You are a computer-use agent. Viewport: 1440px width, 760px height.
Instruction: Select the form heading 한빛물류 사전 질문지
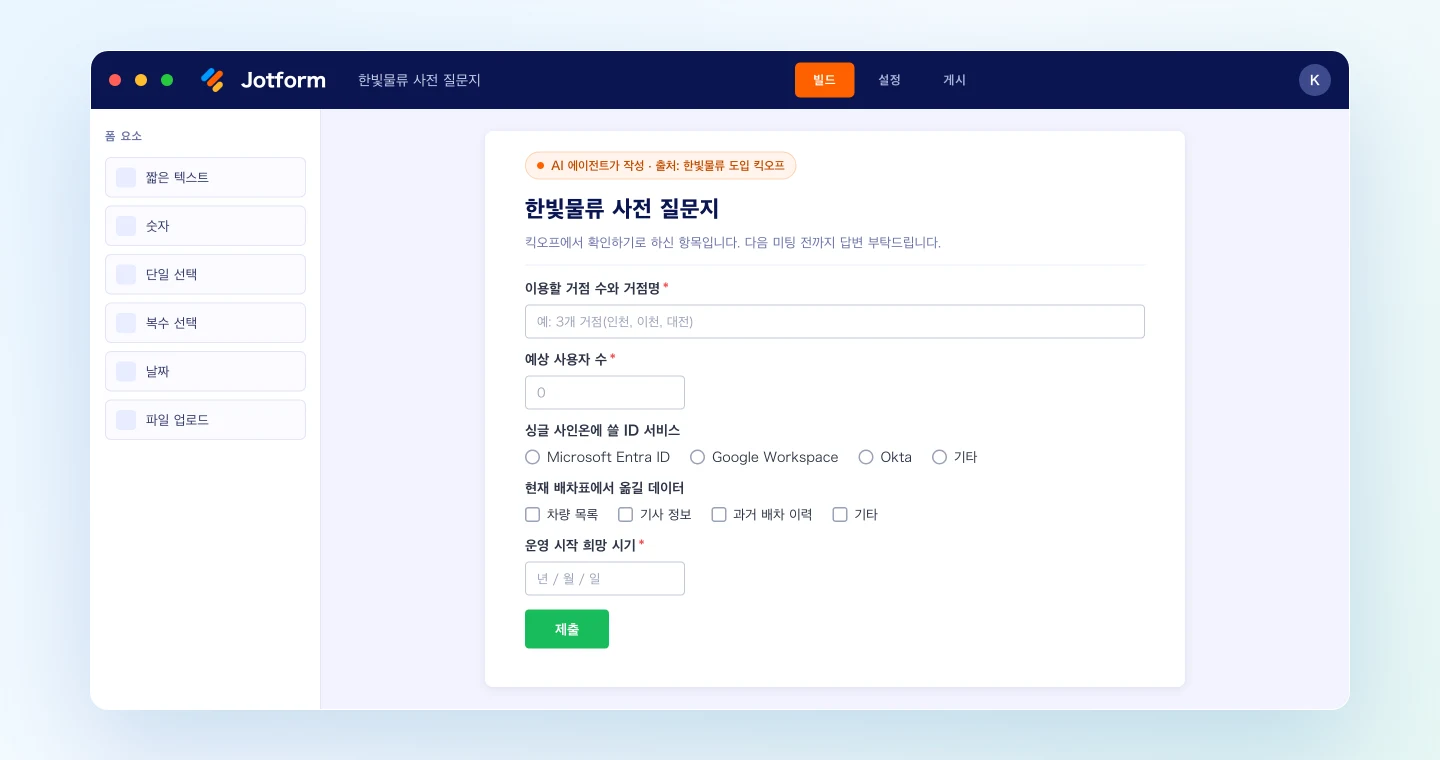[x=622, y=209]
